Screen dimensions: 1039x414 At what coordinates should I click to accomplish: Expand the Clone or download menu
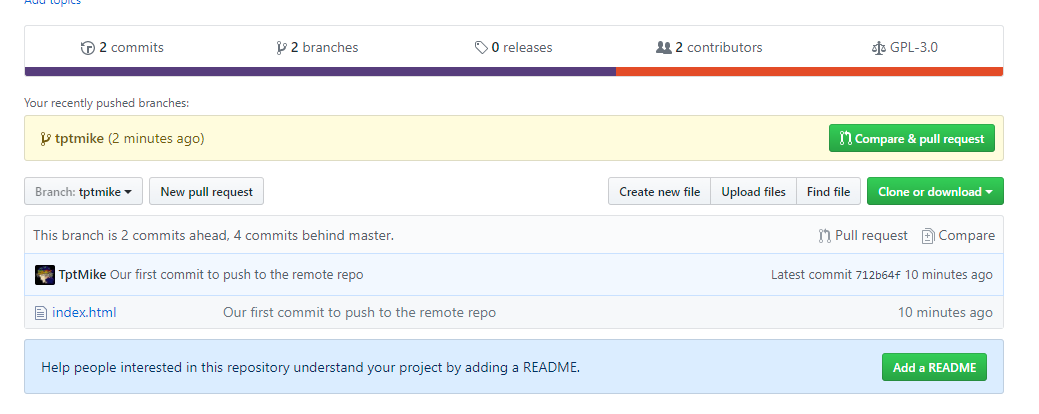click(935, 192)
